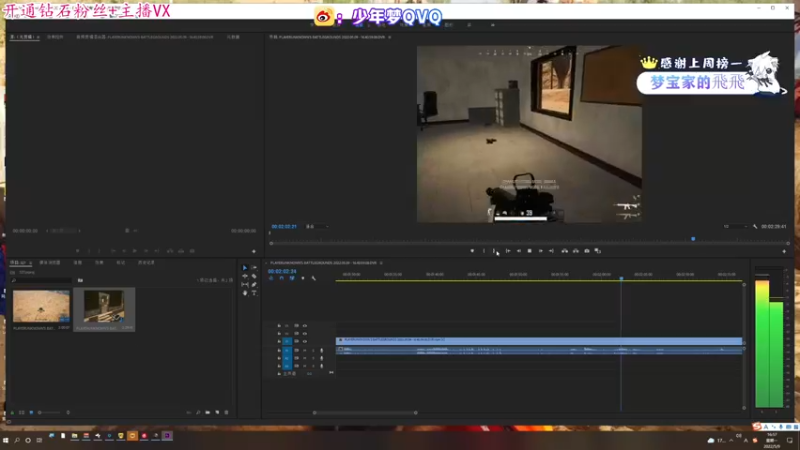Toggle A1 track targeting in the track header
The image size is (800, 450).
(287, 351)
